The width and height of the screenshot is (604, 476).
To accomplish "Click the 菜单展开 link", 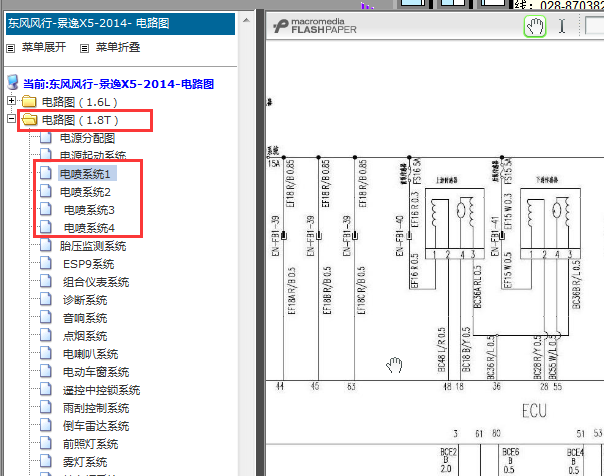I will (44, 47).
